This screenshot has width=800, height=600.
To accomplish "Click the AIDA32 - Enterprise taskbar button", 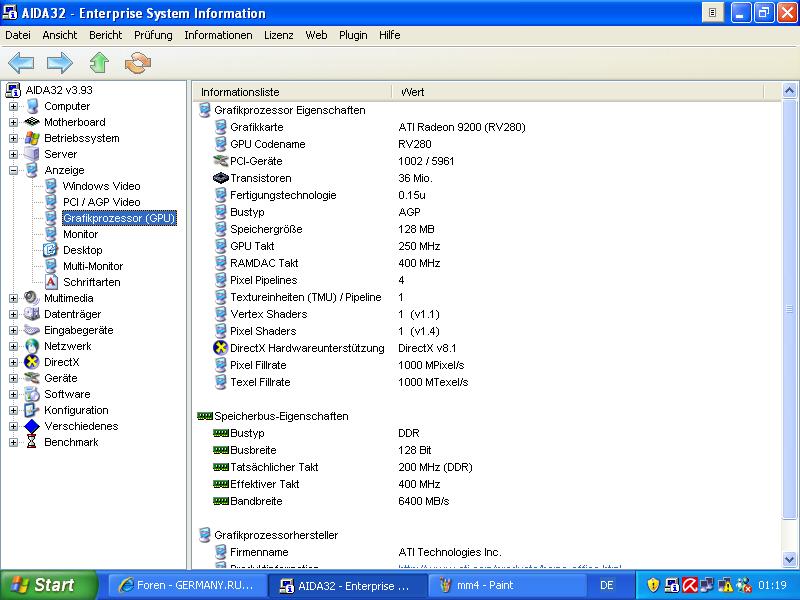I will pyautogui.click(x=347, y=585).
